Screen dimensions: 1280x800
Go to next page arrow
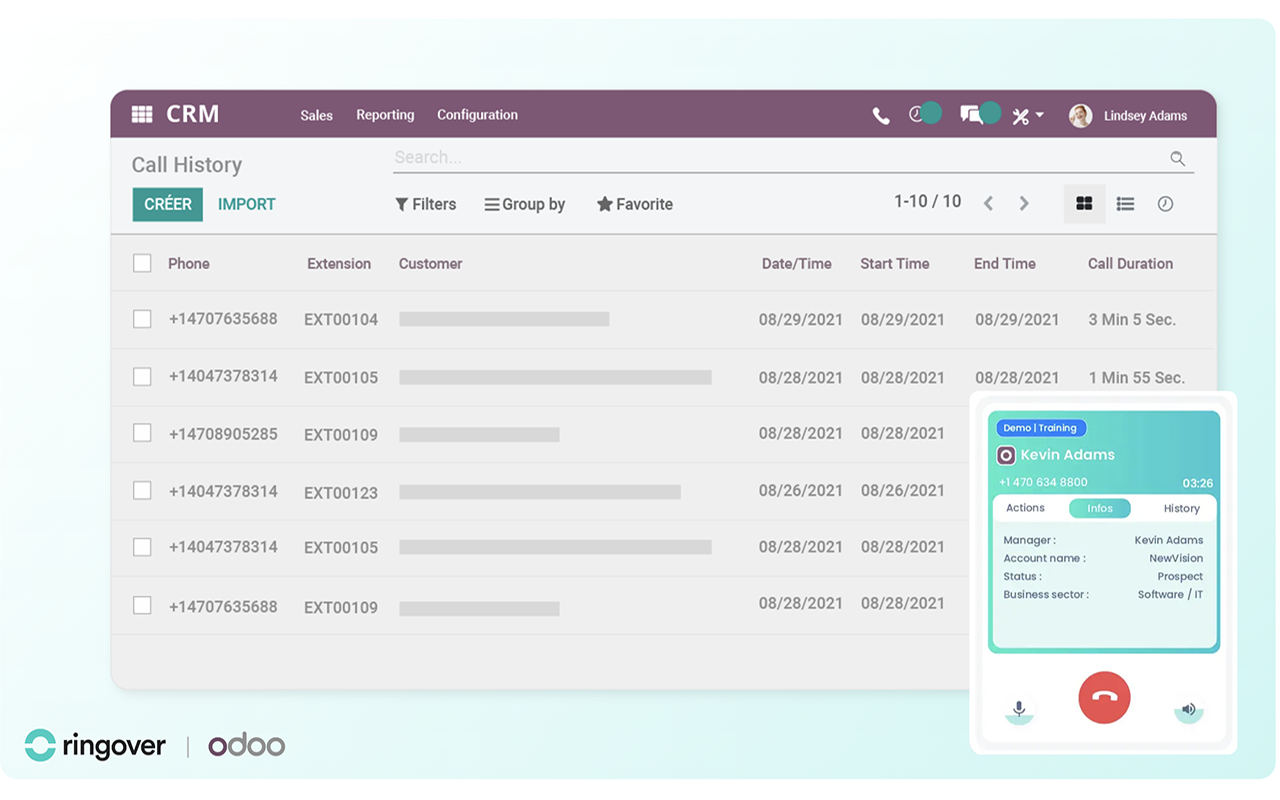tap(1024, 204)
